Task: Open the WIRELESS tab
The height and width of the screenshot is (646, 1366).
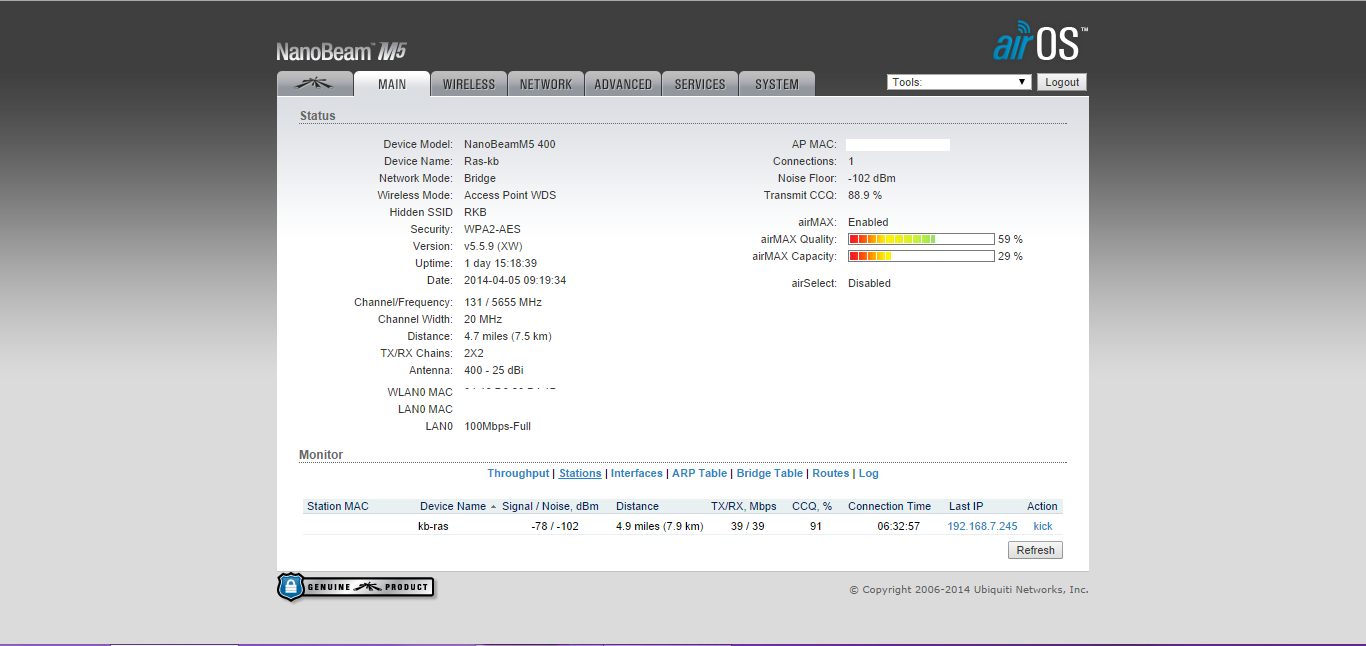Action: pos(469,84)
